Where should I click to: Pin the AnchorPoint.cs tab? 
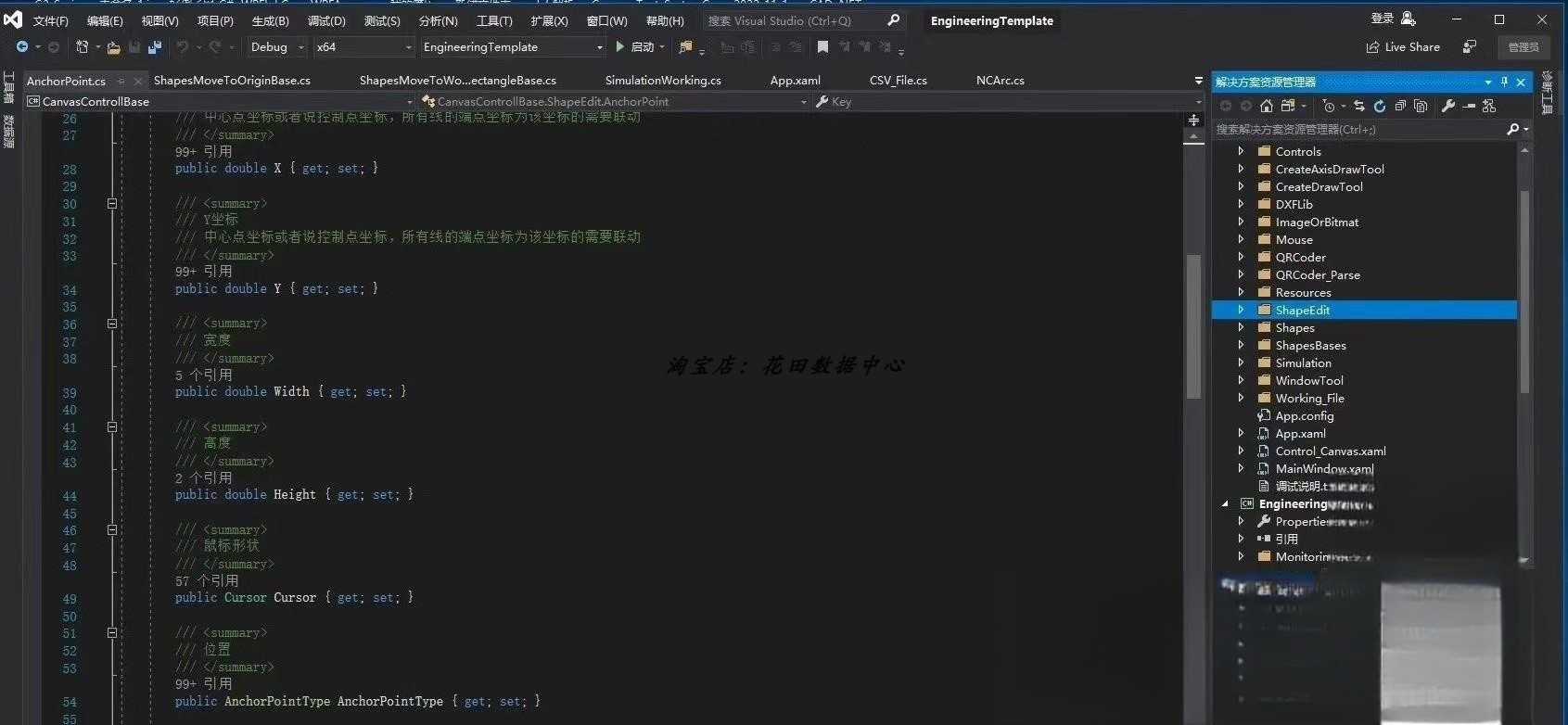coord(121,82)
